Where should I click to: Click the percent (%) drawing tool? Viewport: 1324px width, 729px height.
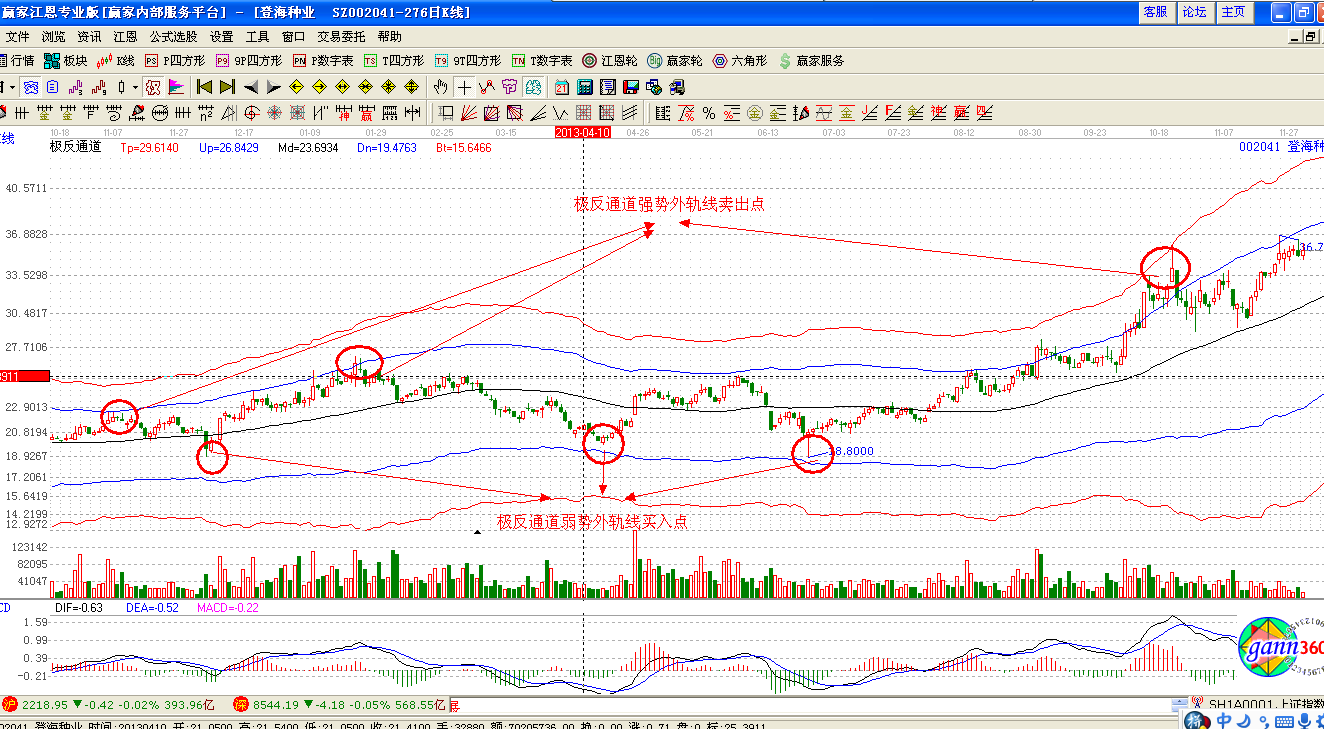[x=708, y=112]
